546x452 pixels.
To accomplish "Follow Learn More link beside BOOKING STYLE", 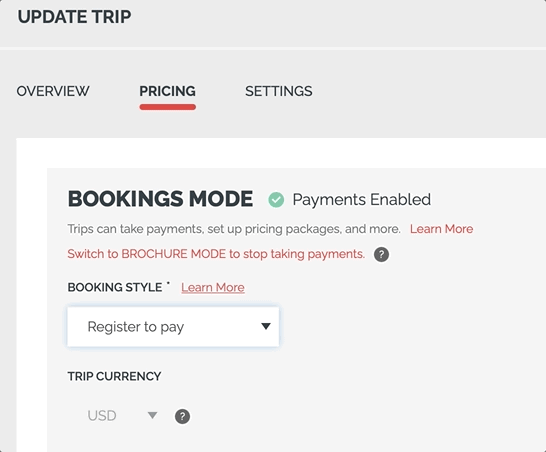I will (213, 287).
